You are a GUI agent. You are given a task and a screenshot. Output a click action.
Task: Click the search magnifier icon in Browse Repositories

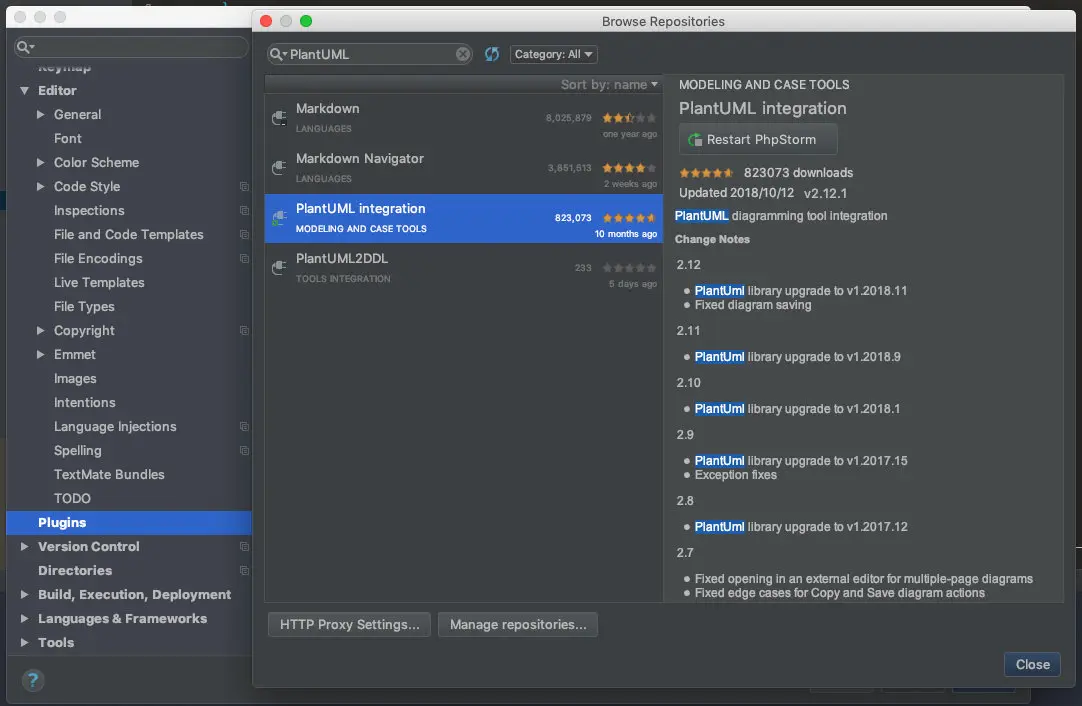coord(277,54)
